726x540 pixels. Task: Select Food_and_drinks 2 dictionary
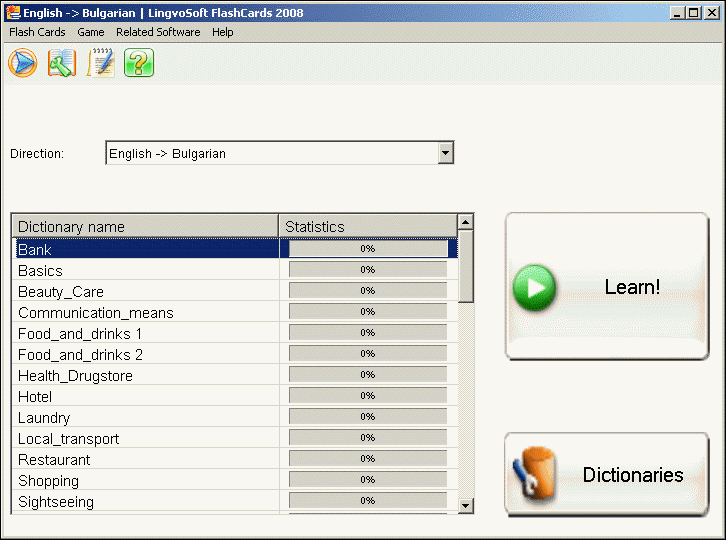235,354
